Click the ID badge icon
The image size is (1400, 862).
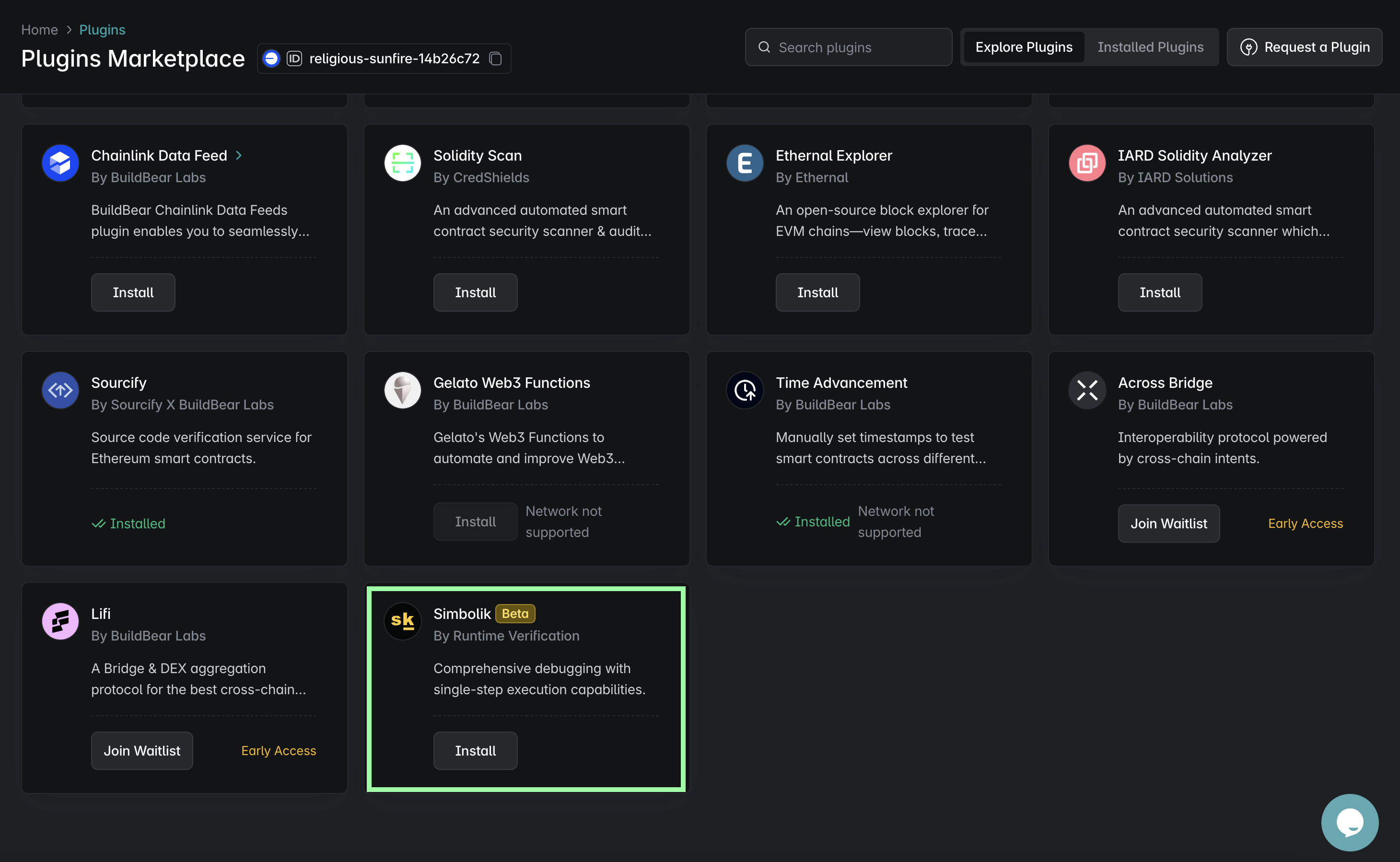coord(294,58)
